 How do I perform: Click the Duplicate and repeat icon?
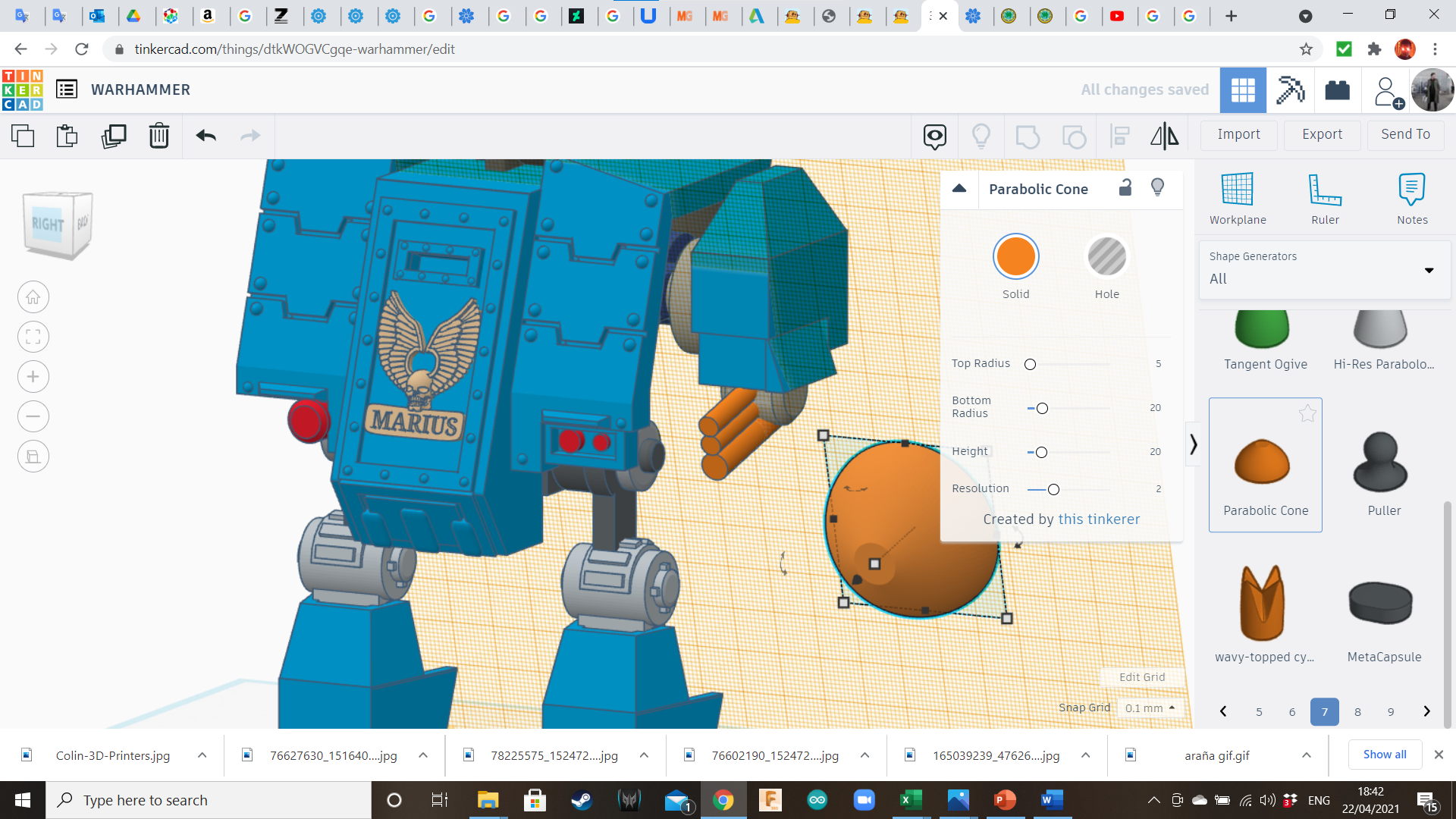(114, 136)
